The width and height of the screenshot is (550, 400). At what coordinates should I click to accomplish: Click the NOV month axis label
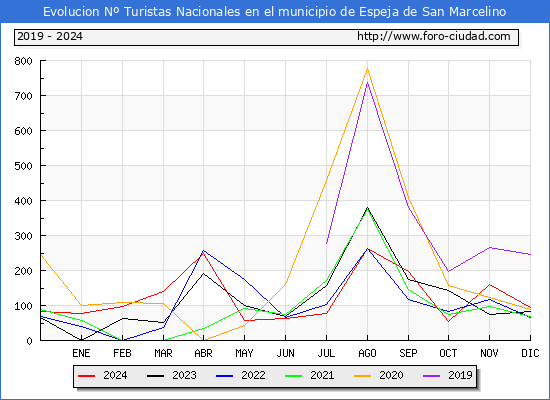click(x=489, y=353)
